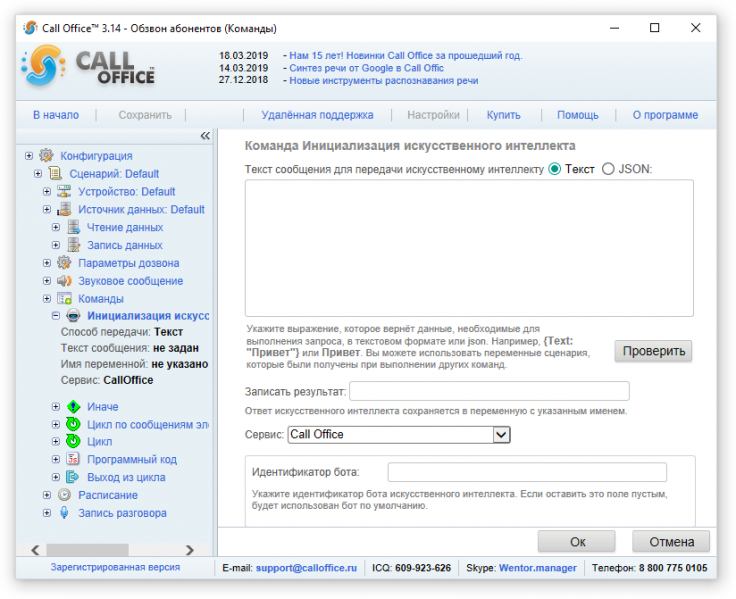Click the Способ передачи: Текст row
Image resolution: width=736 pixels, height=599 pixels.
click(x=122, y=332)
